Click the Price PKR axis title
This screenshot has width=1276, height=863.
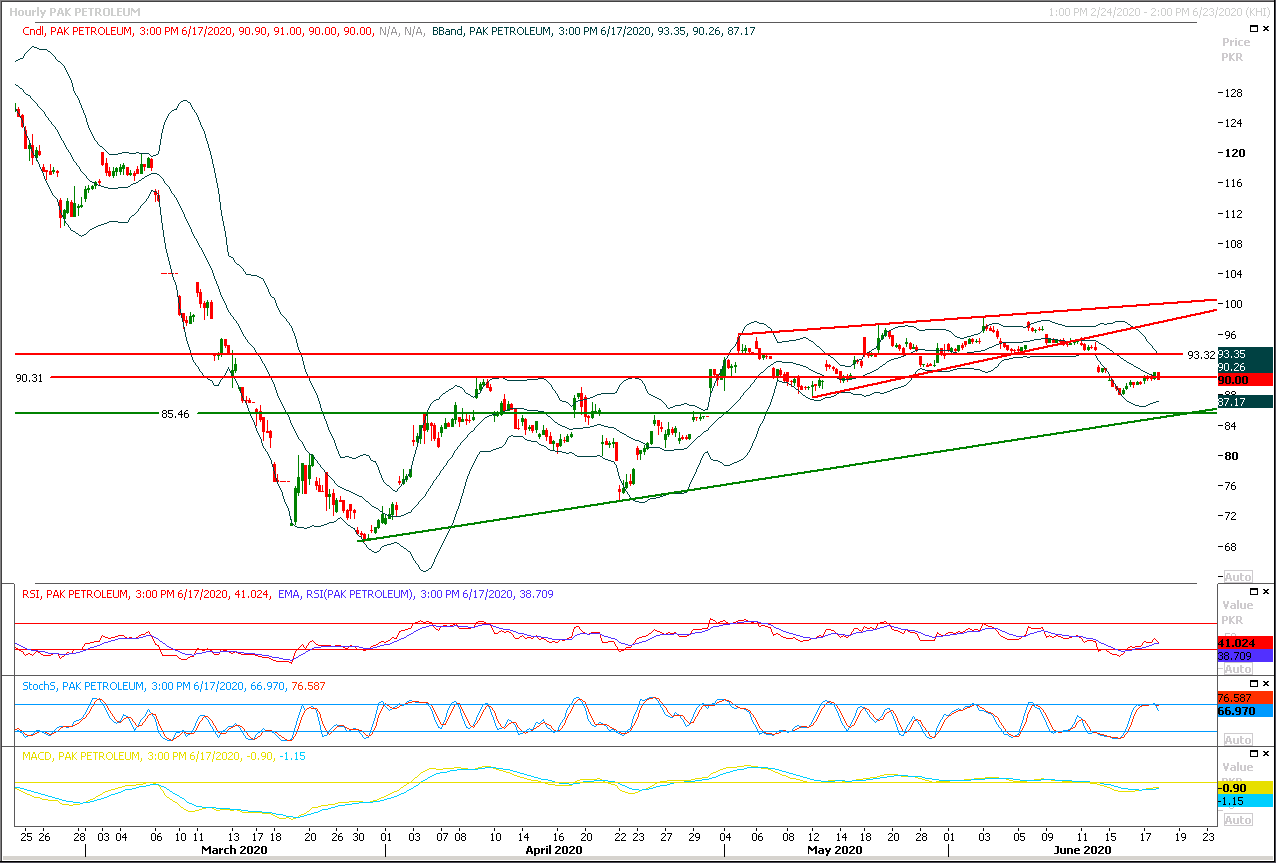click(x=1236, y=49)
